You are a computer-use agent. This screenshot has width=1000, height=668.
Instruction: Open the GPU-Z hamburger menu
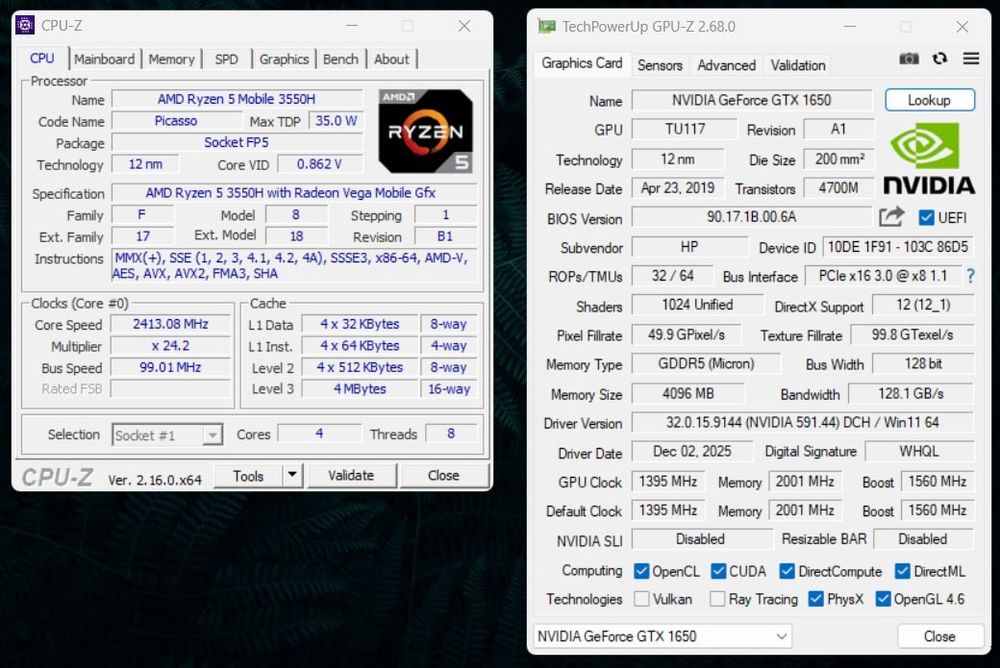click(971, 59)
